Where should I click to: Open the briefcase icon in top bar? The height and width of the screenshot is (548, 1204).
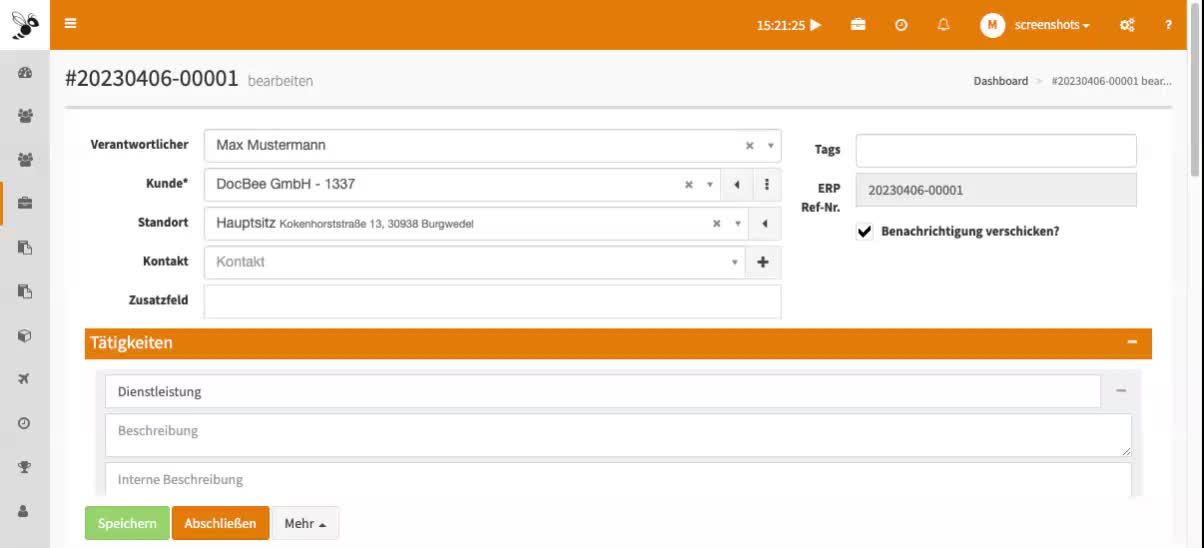tap(858, 25)
